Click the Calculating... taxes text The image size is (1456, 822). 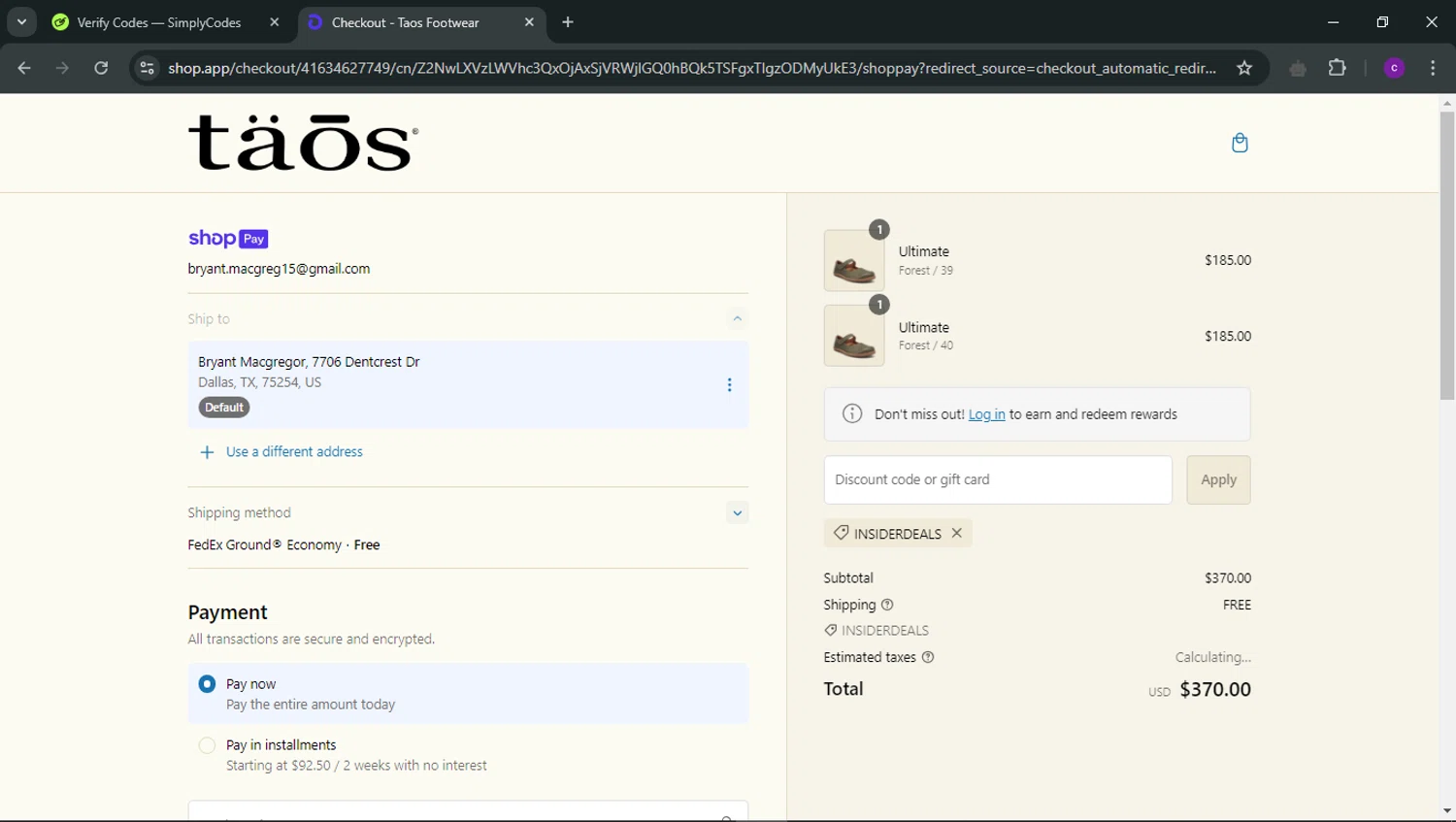coord(1213,657)
